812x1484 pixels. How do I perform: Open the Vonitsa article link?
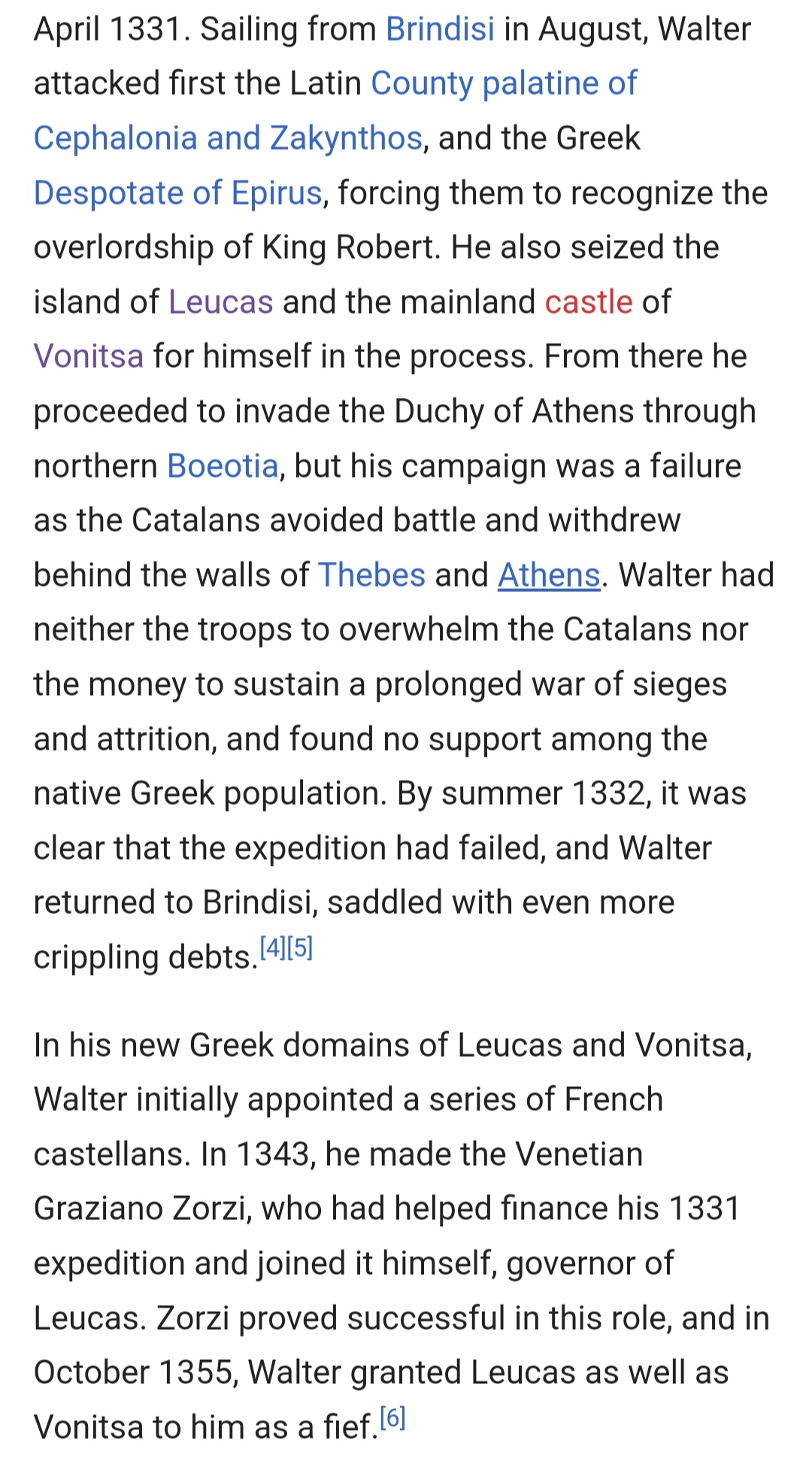coord(89,357)
